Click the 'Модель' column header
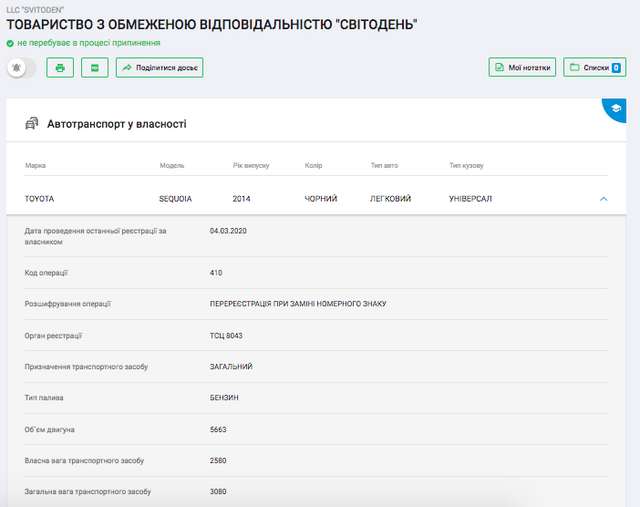 172,165
